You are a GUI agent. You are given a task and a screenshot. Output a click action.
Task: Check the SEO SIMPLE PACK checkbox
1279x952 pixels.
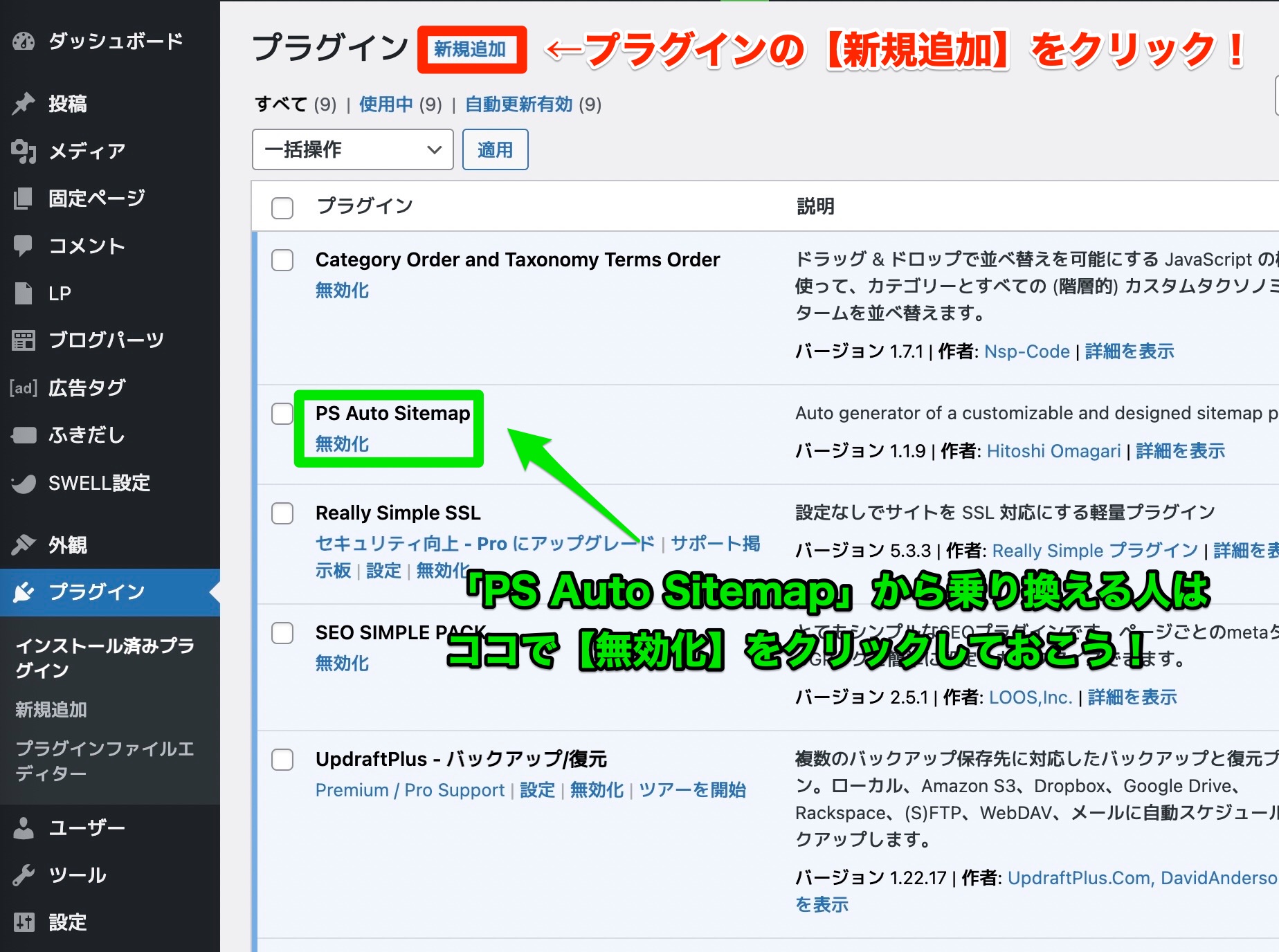(282, 633)
